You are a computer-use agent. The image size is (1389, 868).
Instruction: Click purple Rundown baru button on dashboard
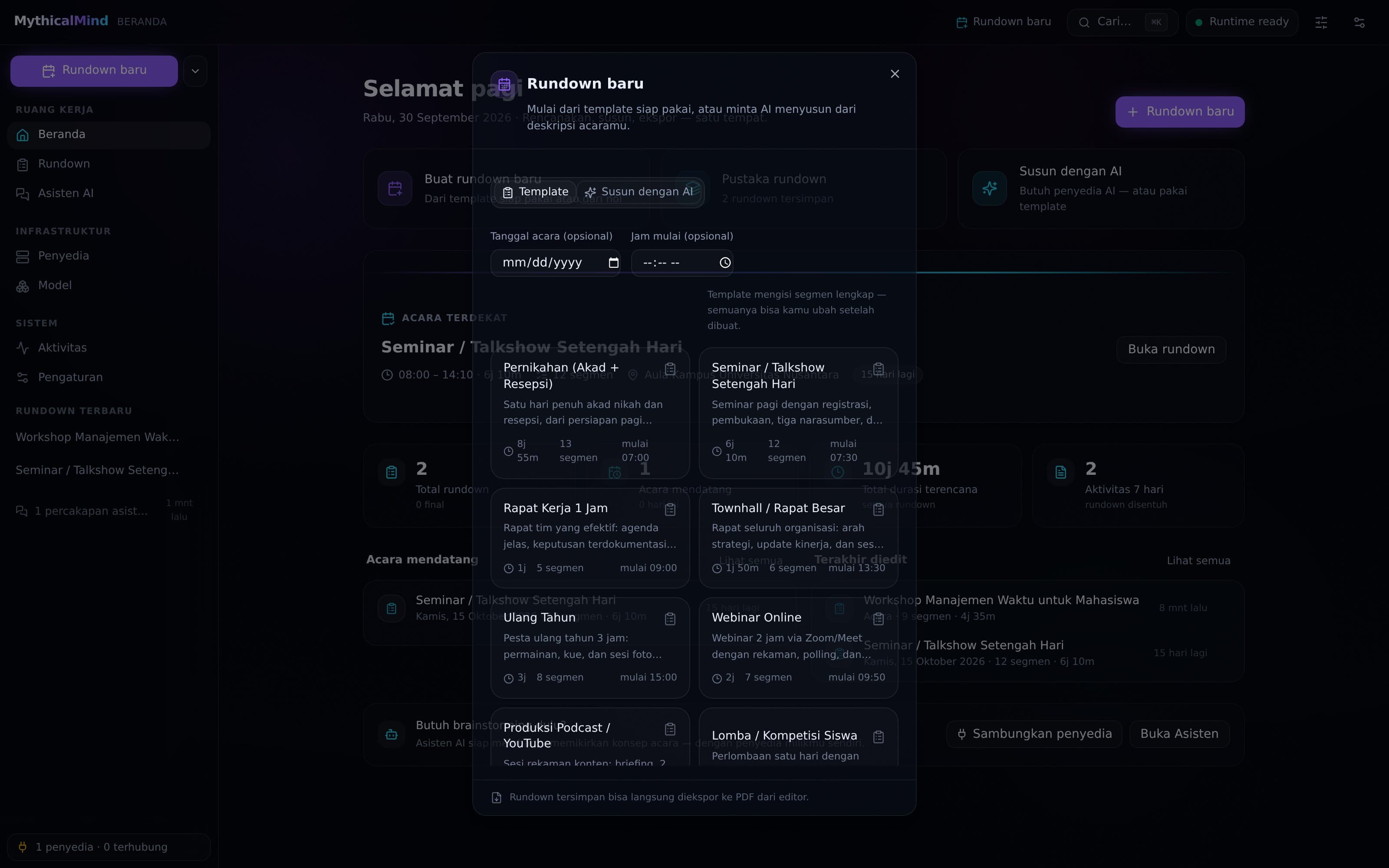point(1179,112)
